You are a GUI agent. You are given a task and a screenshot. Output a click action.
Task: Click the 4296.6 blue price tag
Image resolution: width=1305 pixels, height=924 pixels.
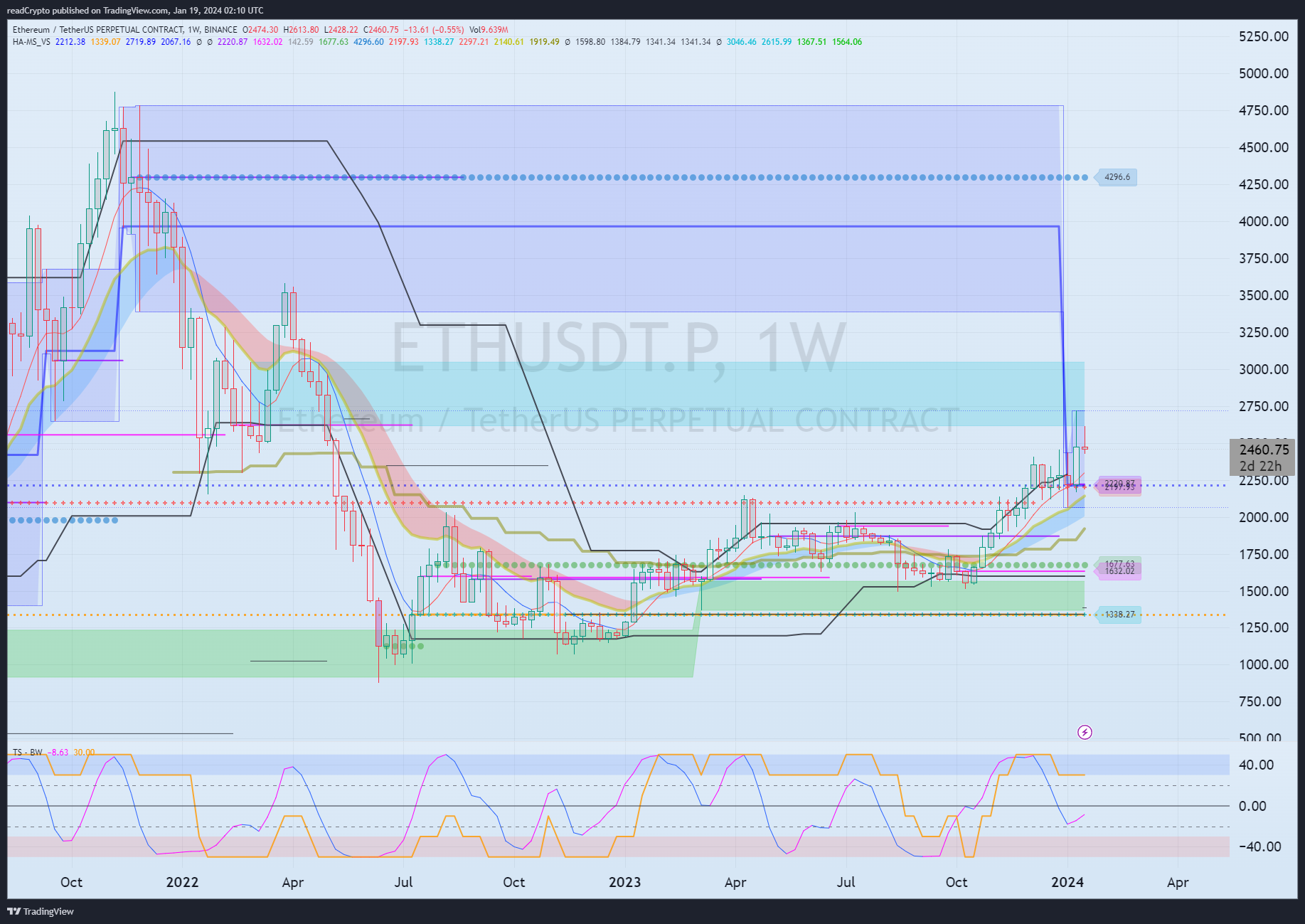coord(1117,177)
